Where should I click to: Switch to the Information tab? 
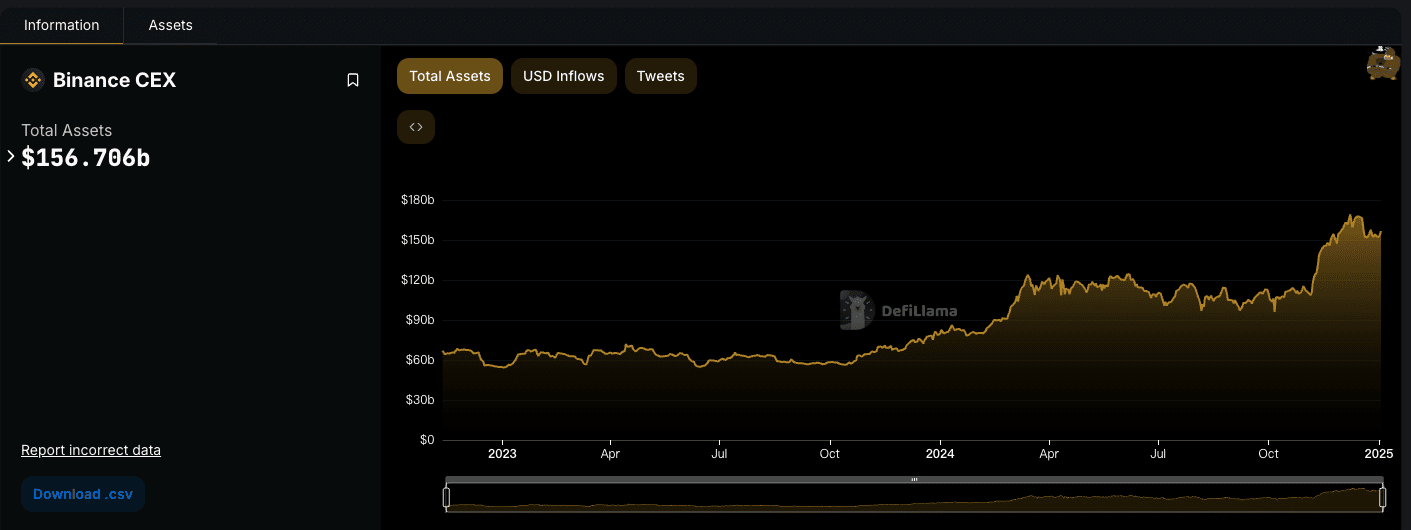click(x=62, y=25)
